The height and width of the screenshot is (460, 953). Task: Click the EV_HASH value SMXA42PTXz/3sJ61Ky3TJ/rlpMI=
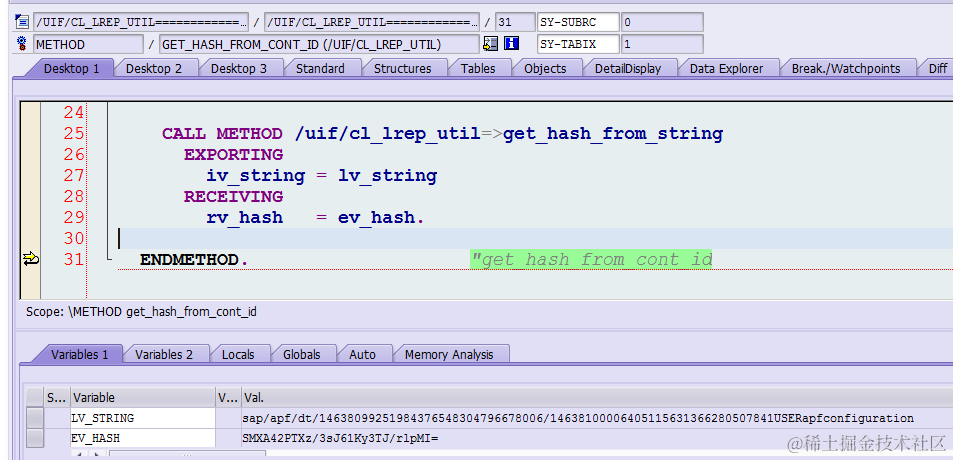(x=340, y=438)
